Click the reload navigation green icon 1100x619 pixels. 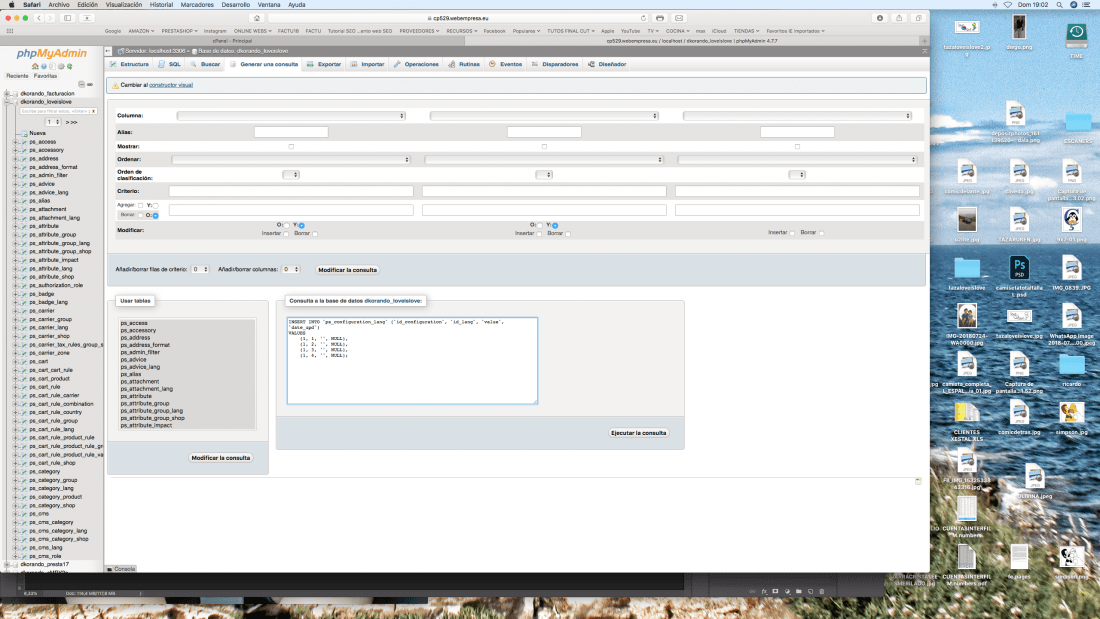click(69, 67)
